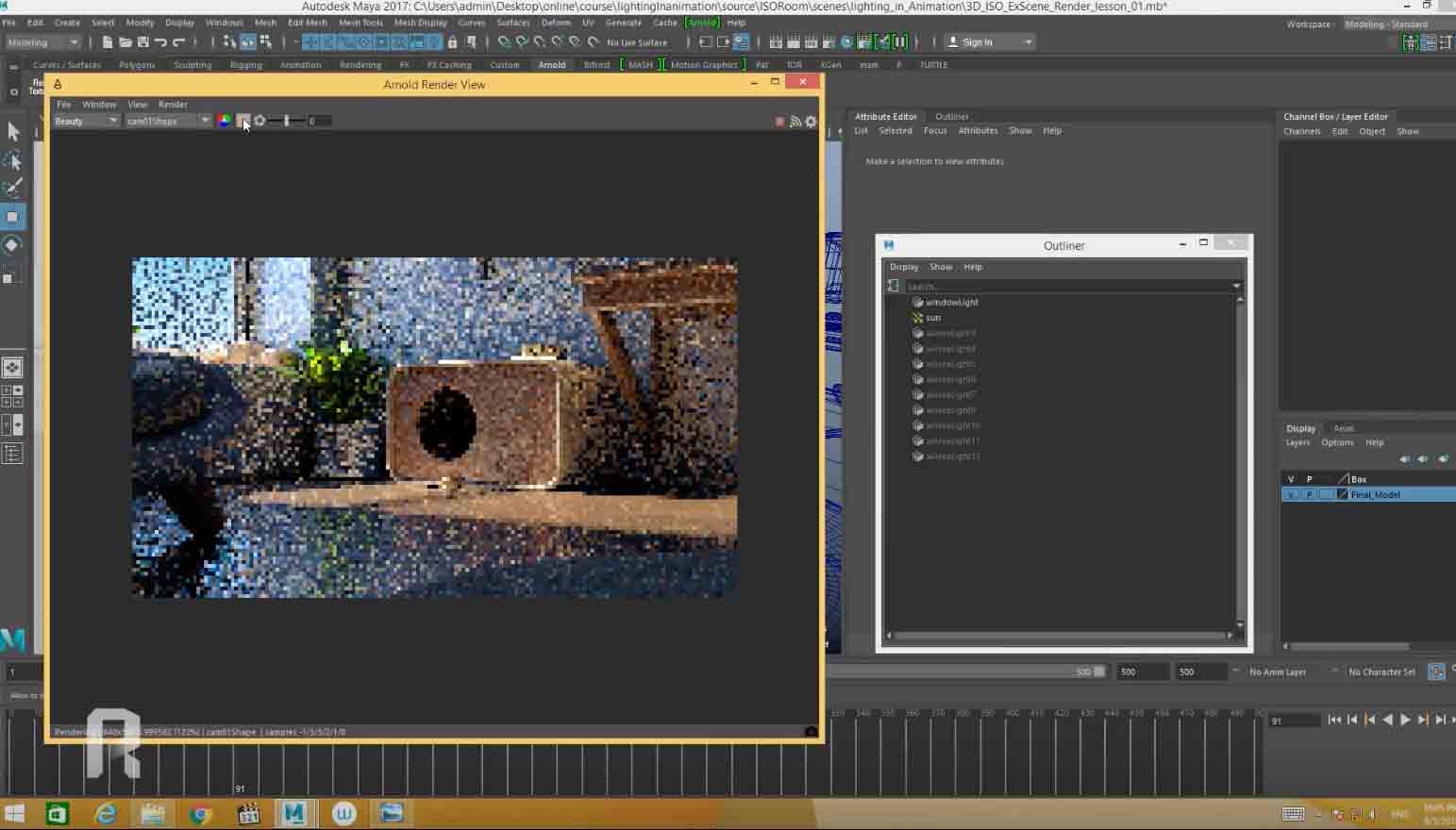Open the Render menu in Arnold Render View
Viewport: 1456px width, 830px height.
[173, 105]
